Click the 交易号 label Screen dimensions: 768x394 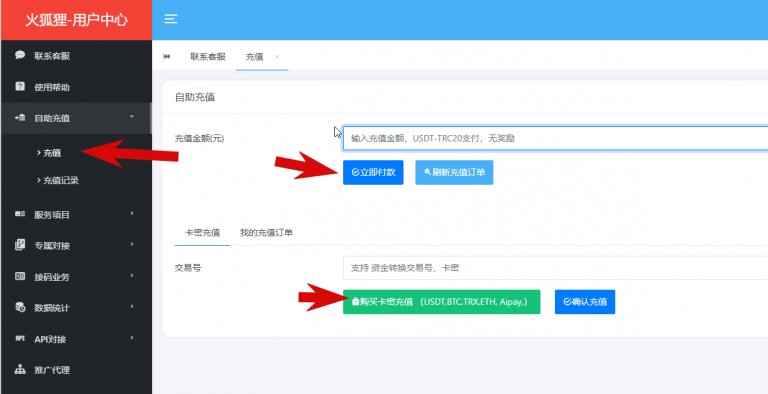(x=188, y=268)
